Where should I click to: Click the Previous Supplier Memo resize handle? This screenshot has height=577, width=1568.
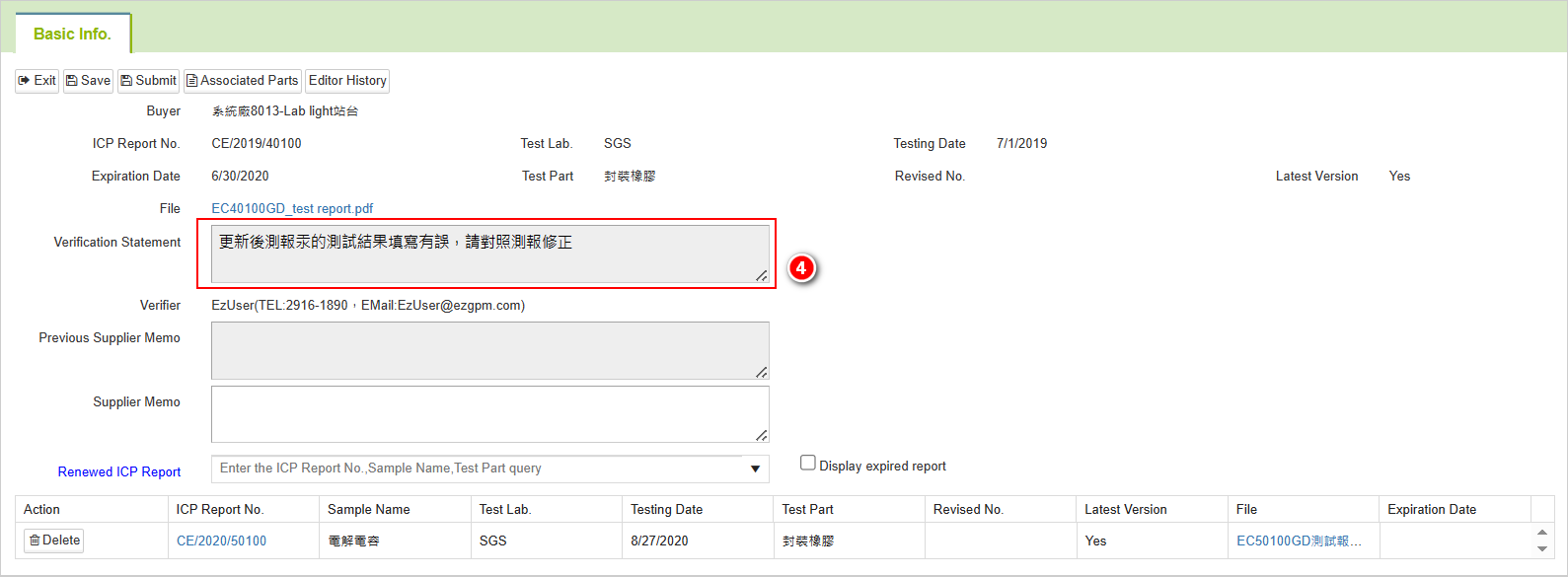click(762, 372)
